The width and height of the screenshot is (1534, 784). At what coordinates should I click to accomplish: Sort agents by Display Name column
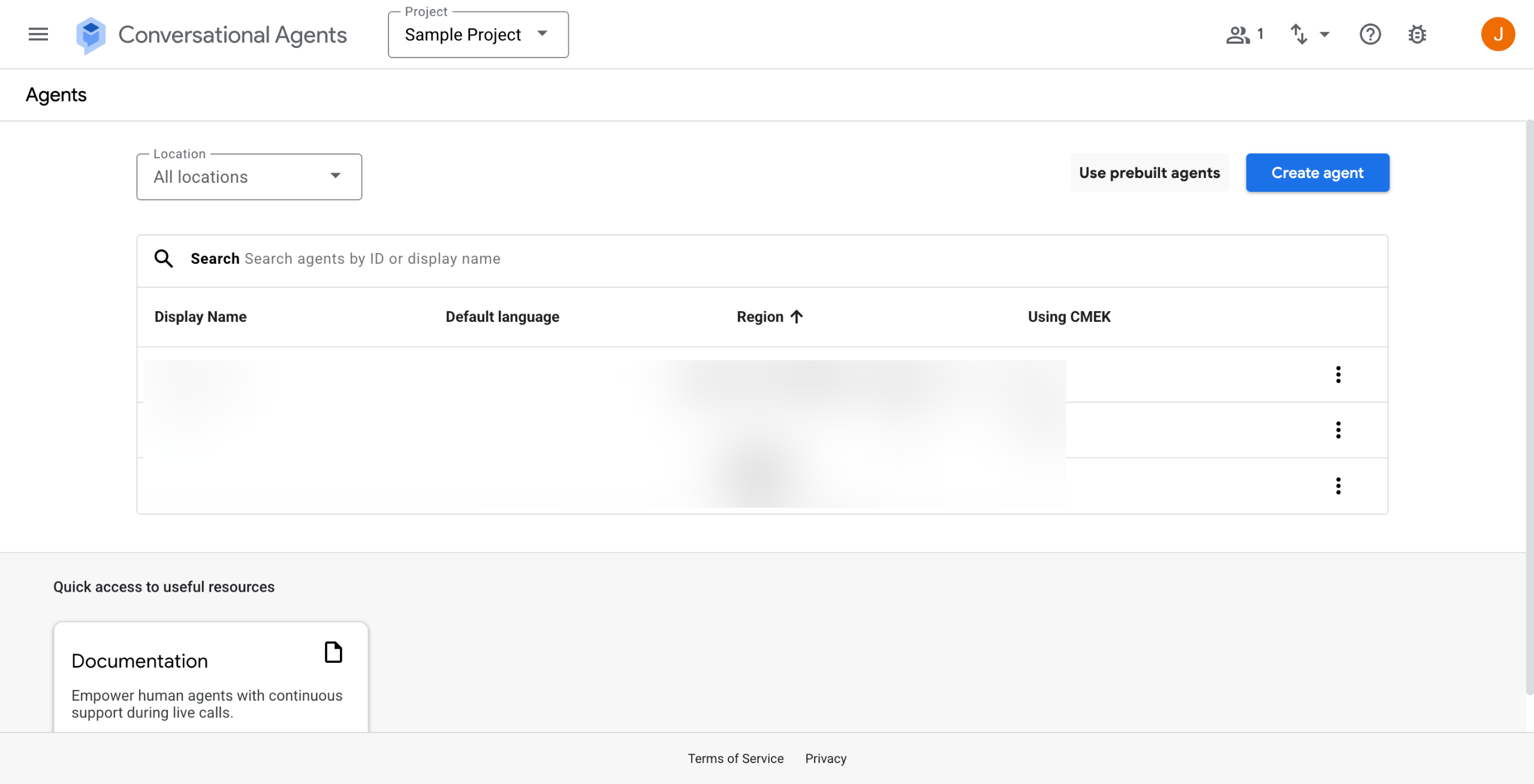(201, 316)
